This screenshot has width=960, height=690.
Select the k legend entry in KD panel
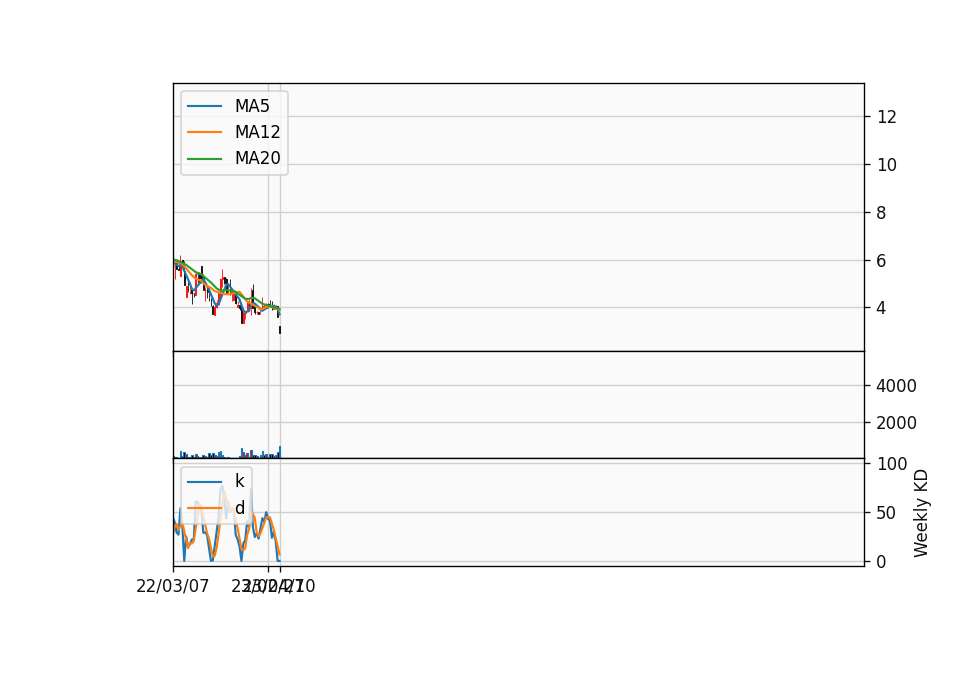pyautogui.click(x=239, y=481)
